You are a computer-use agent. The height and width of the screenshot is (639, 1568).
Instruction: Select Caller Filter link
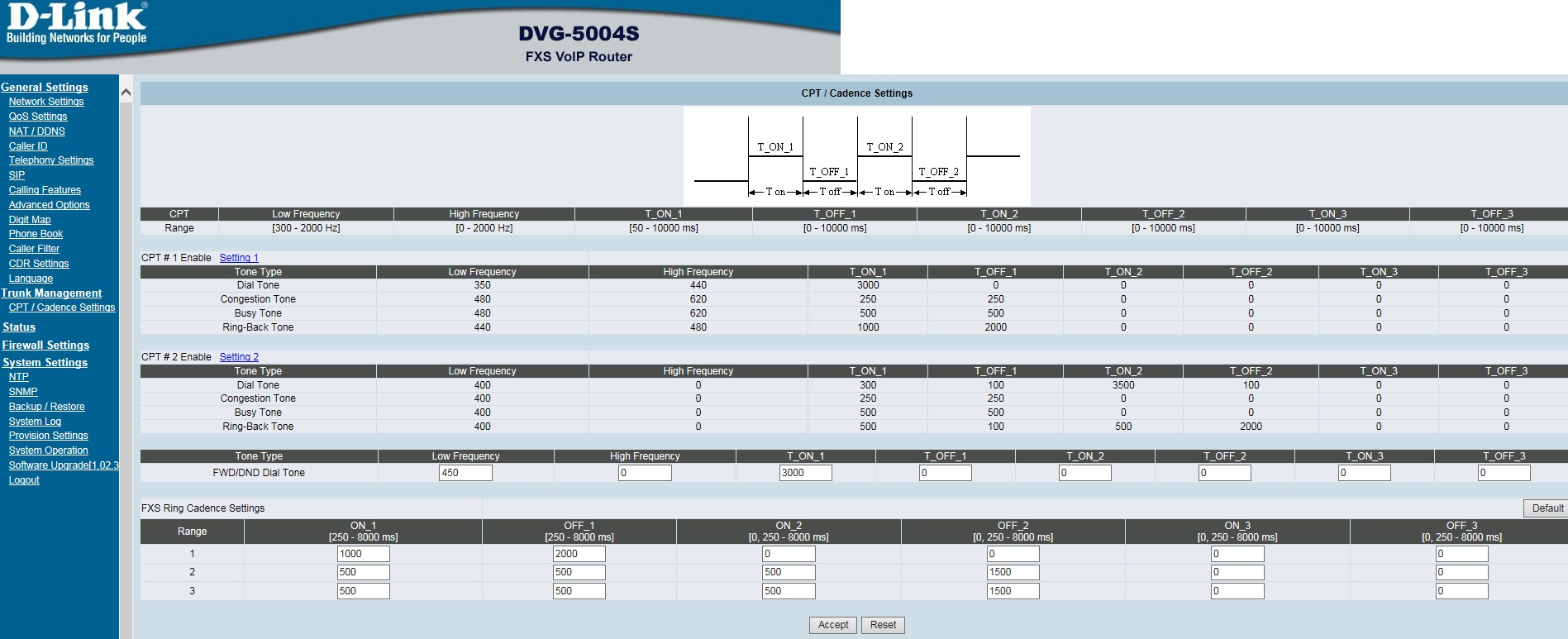(34, 249)
